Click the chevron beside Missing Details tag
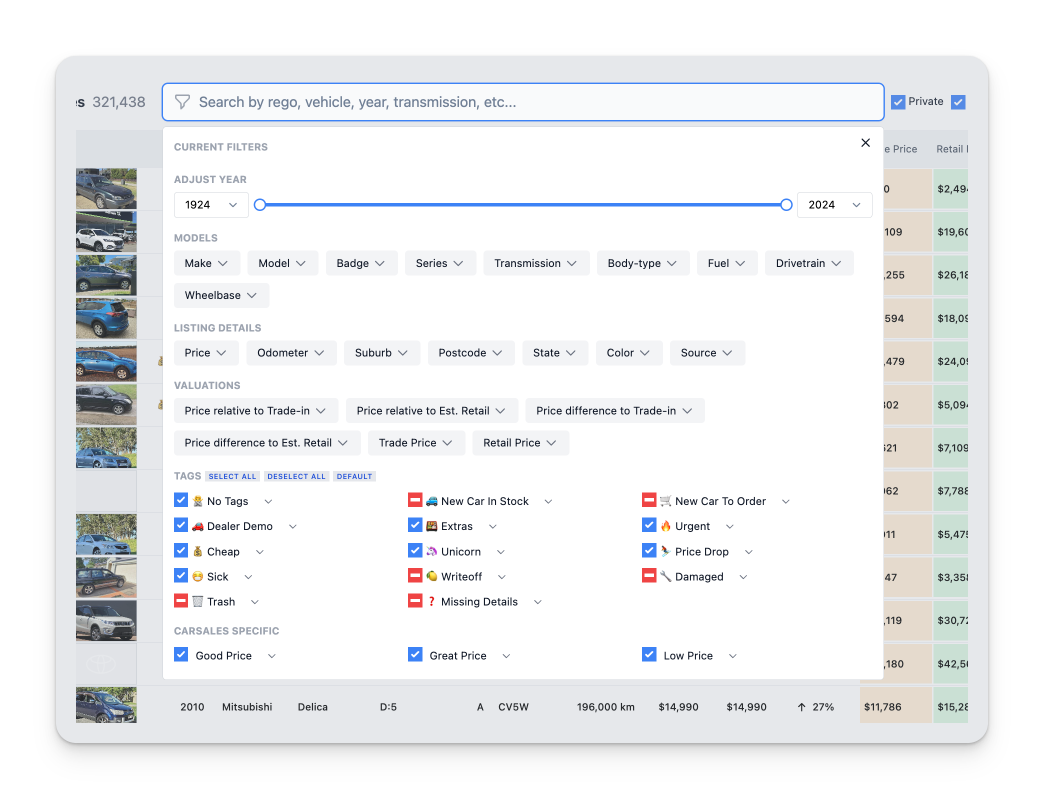 coord(538,602)
